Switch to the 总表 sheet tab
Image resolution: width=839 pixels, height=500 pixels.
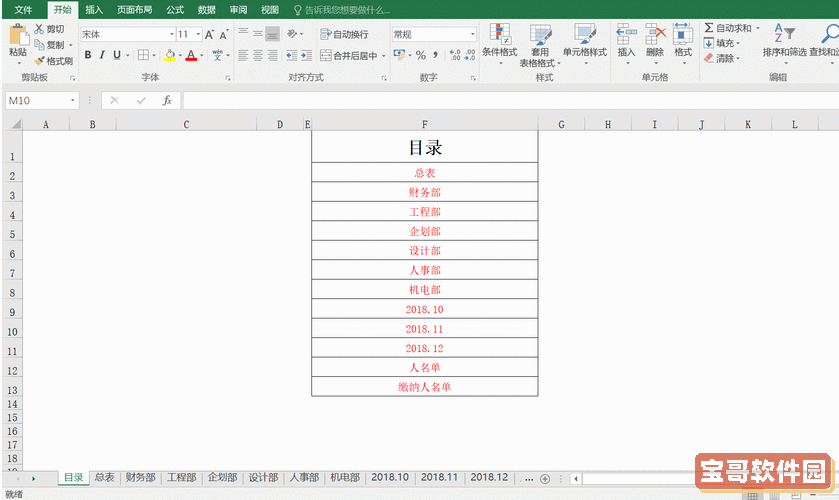[x=104, y=477]
